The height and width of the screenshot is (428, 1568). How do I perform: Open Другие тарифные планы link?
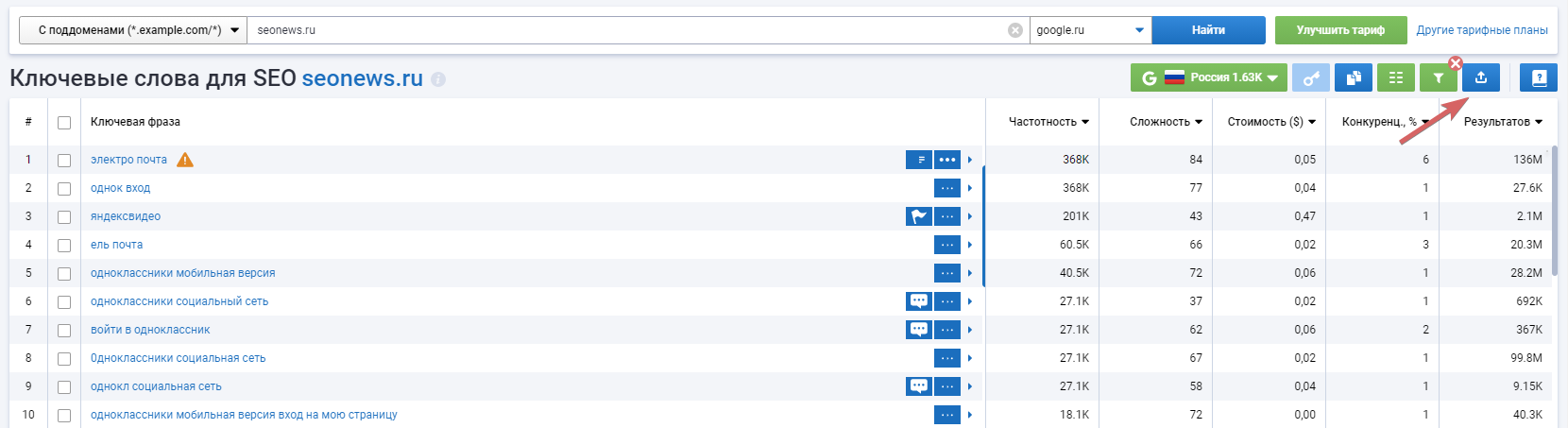point(1482,30)
